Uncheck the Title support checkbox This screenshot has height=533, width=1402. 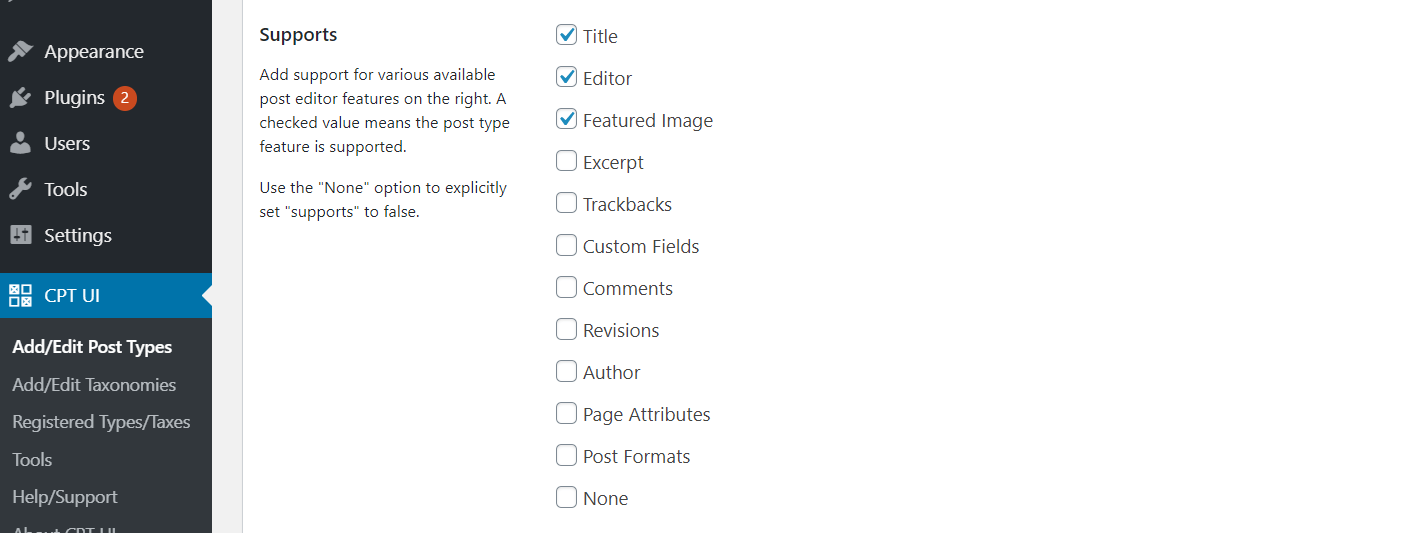[x=567, y=35]
